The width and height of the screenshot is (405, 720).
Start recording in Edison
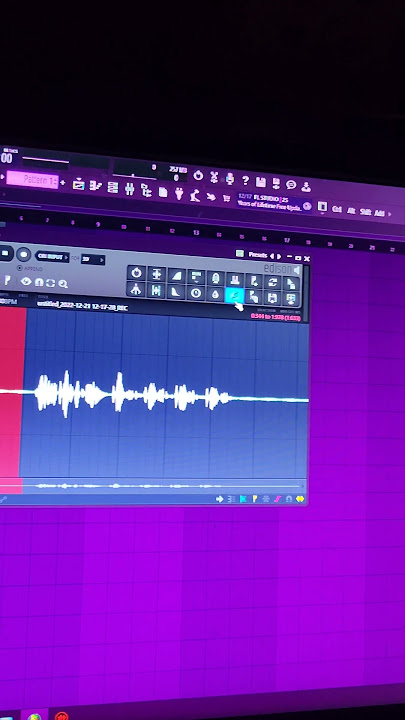click(x=23, y=254)
